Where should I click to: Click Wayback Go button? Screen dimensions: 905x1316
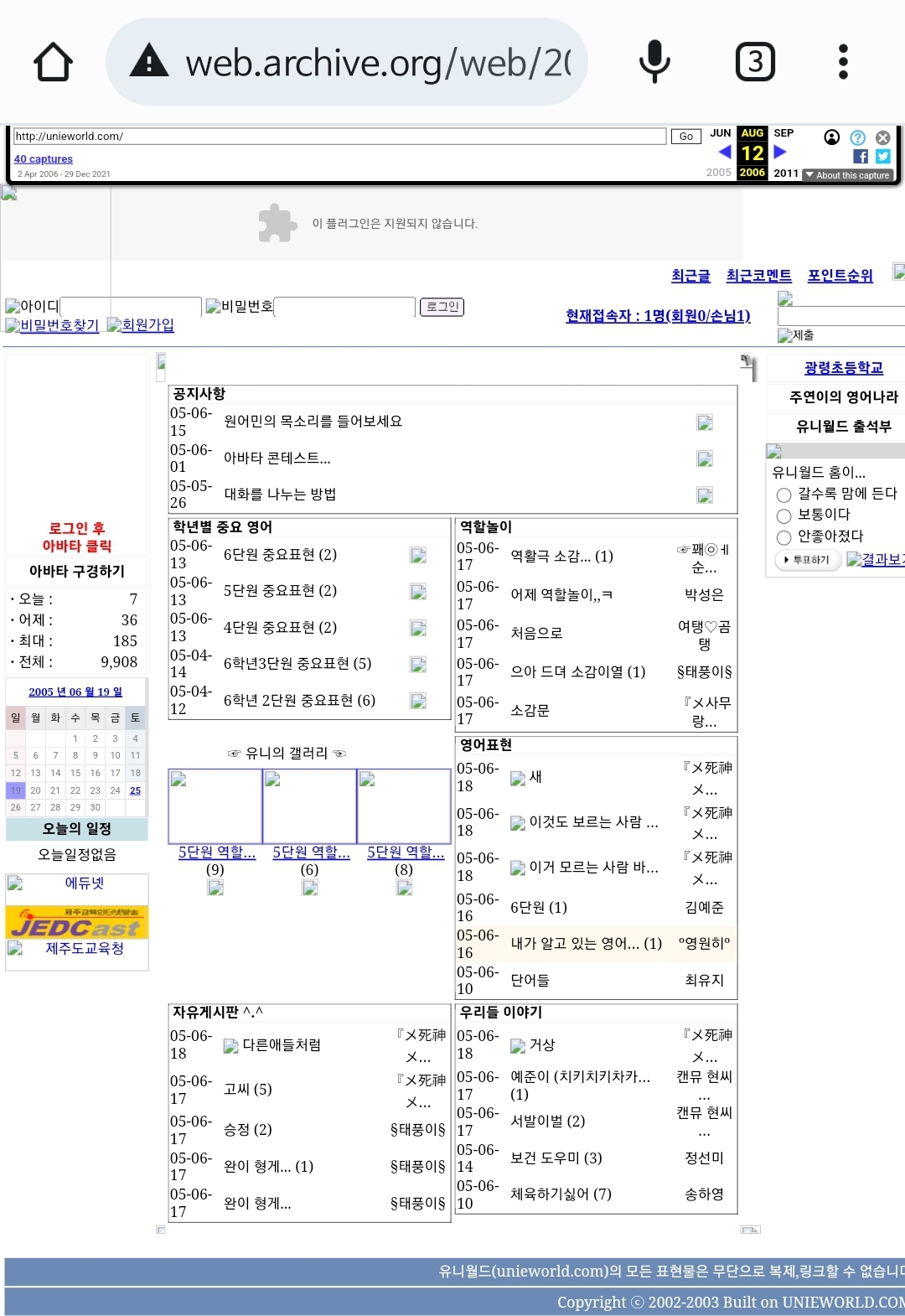click(685, 137)
